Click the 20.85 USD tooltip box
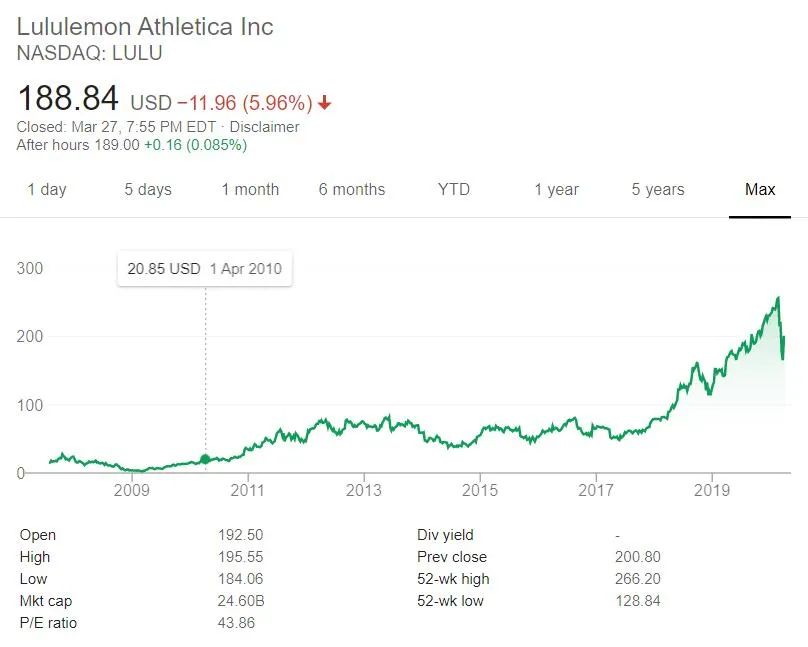This screenshot has height=647, width=808. 205,268
